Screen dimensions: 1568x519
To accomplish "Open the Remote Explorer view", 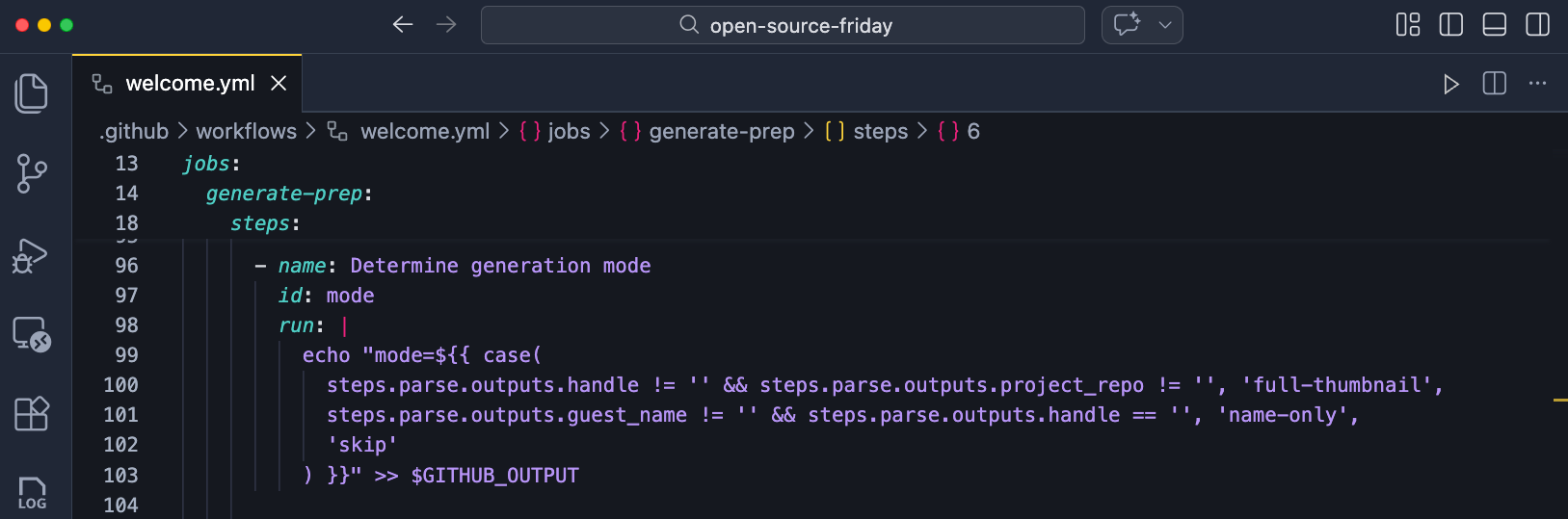I will [32, 335].
